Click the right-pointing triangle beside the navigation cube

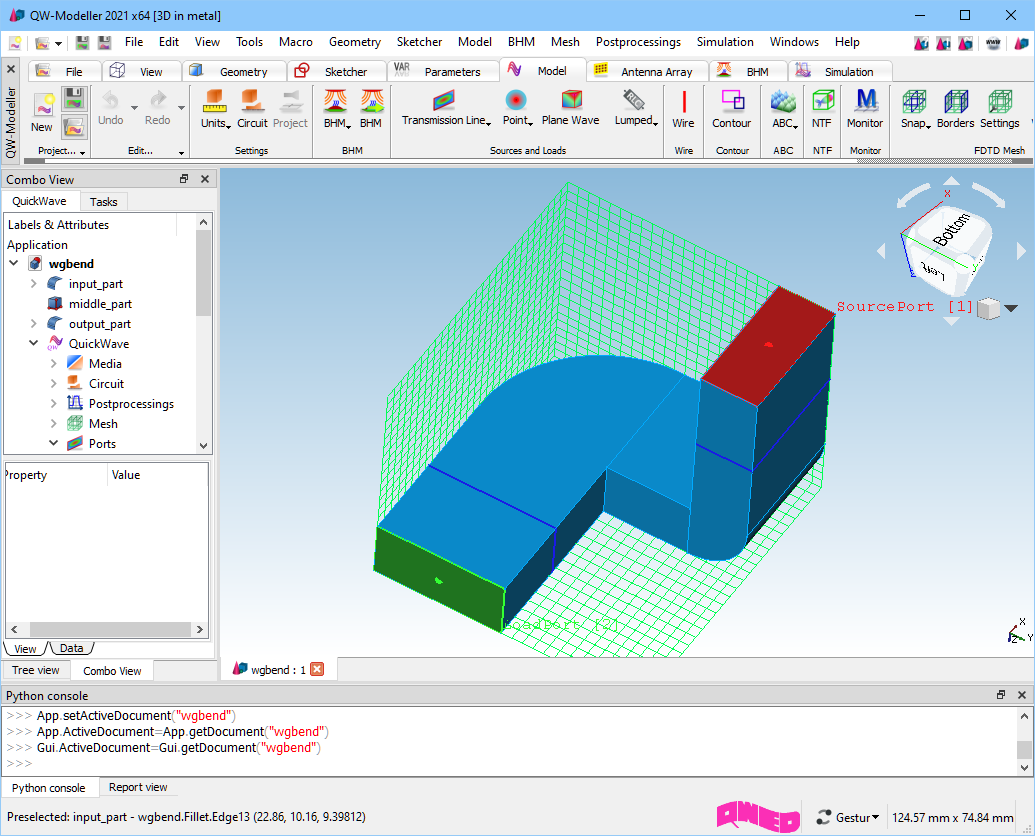click(x=1021, y=251)
